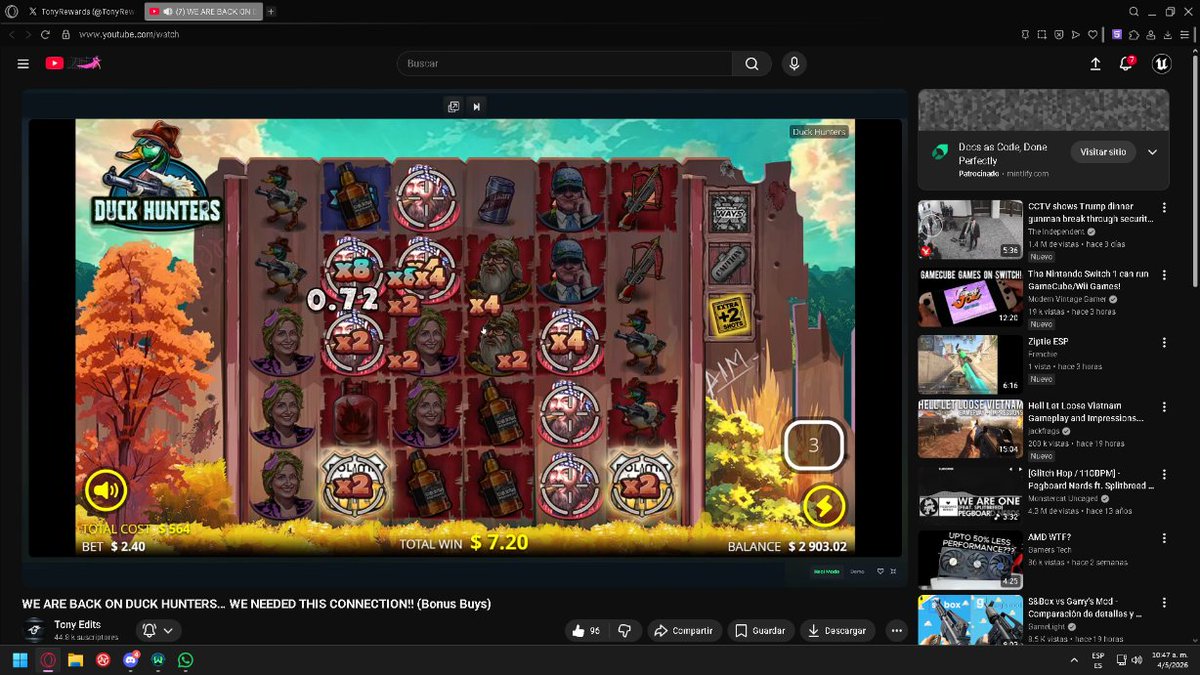The height and width of the screenshot is (675, 1200).
Task: Open options for Nintendo Switch 1 video
Action: tap(1164, 275)
